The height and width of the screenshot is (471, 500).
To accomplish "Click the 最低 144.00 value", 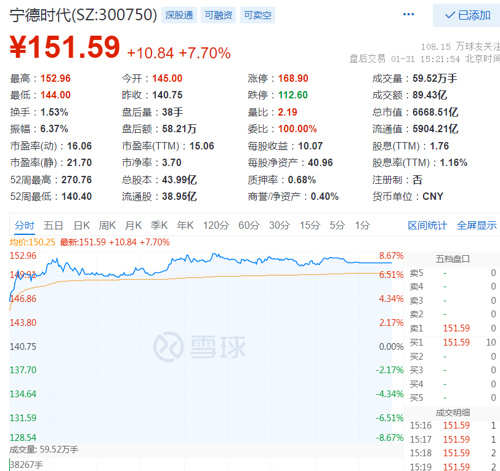I will 55,95.
